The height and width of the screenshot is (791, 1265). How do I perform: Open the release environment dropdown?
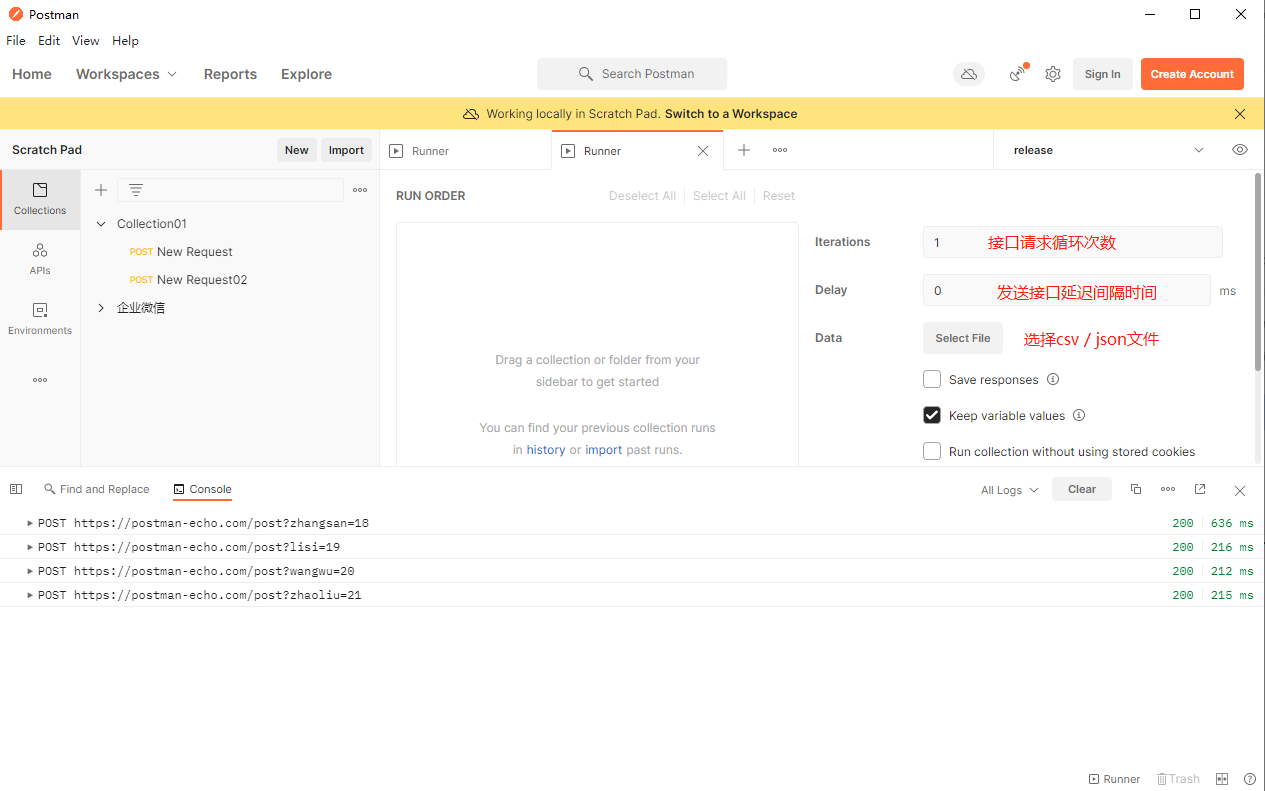click(1108, 150)
